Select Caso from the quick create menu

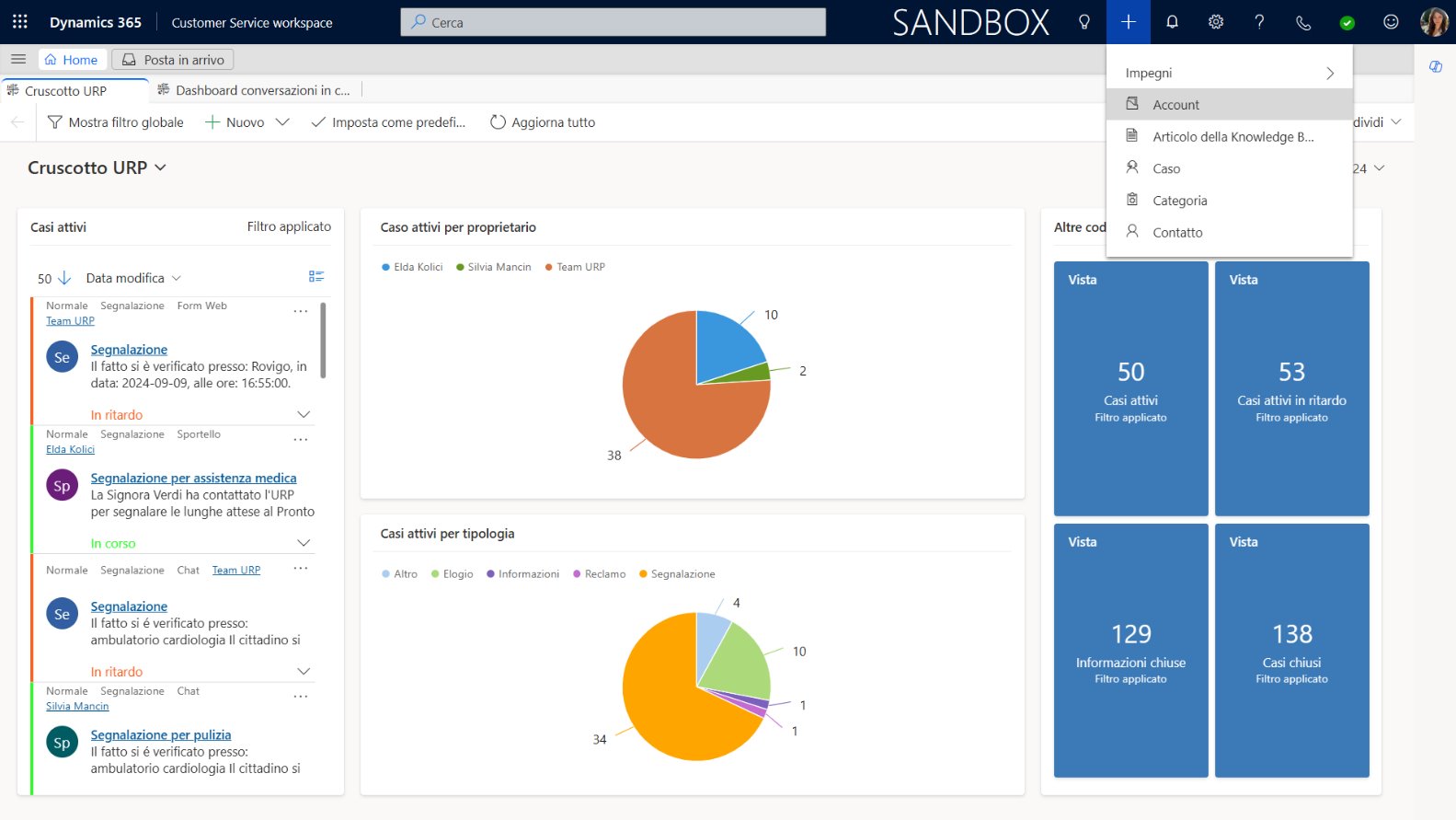[1166, 168]
